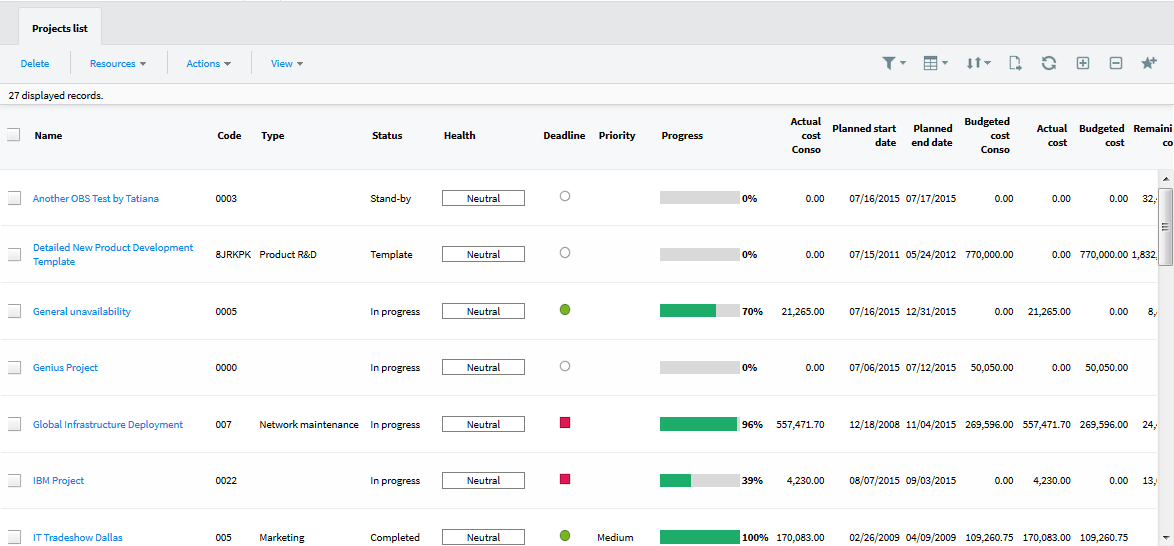The width and height of the screenshot is (1174, 546).
Task: Click Global Infrastructure Deployment red deadline indicator
Action: [565, 422]
